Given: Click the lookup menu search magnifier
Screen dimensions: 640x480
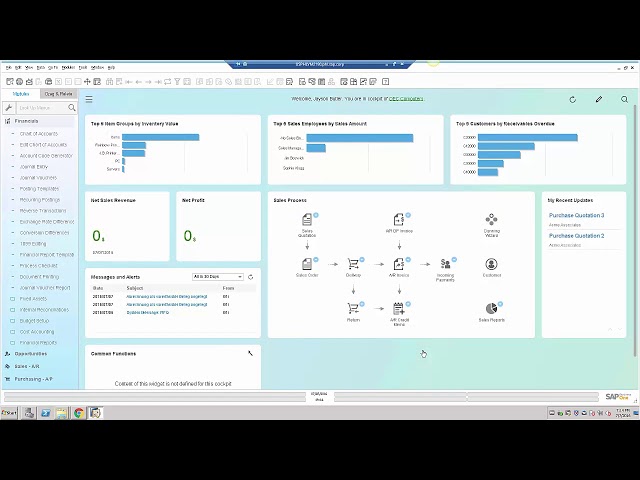Looking at the screenshot, I should coord(72,108).
